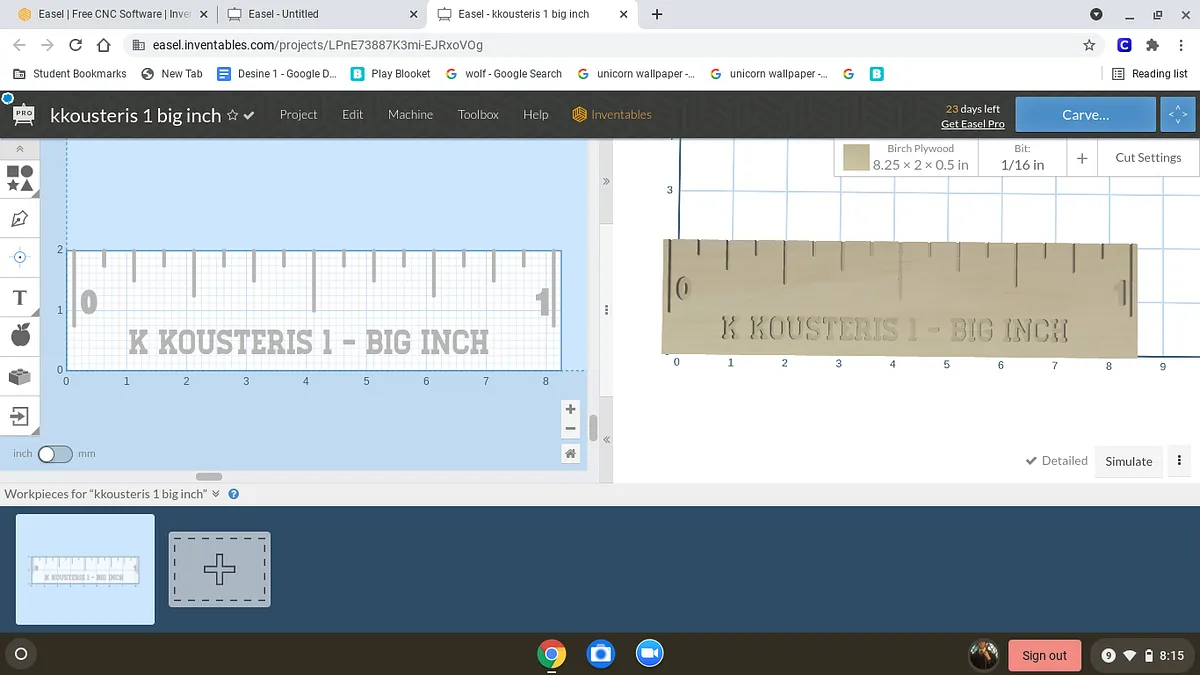The image size is (1200, 675).
Task: Click the Get Easel Pro link
Action: pos(972,124)
